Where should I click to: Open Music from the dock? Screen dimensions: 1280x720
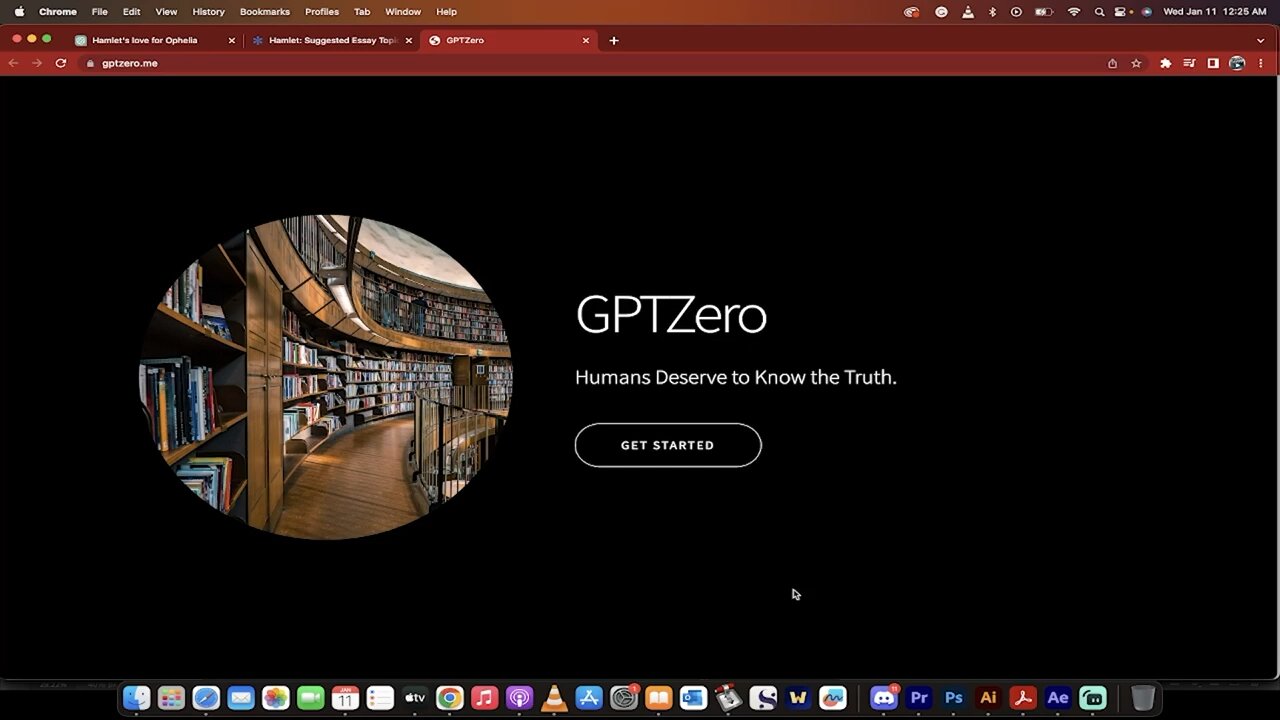point(484,698)
